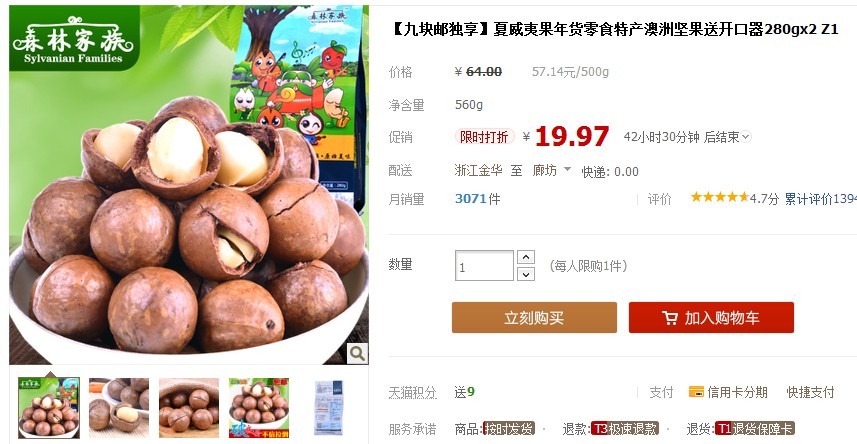857x444 pixels.
Task: Select the second thumbnail with cracked nut
Action: (119, 407)
